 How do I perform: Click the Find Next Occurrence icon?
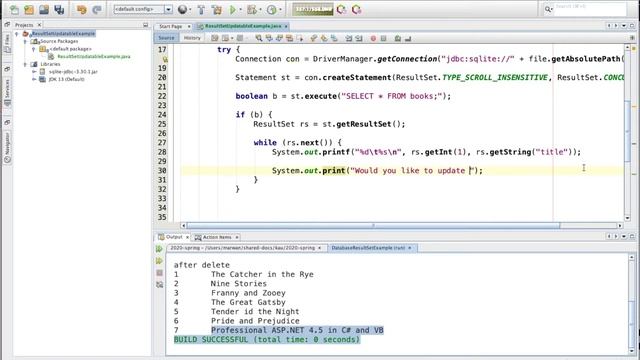[279, 38]
